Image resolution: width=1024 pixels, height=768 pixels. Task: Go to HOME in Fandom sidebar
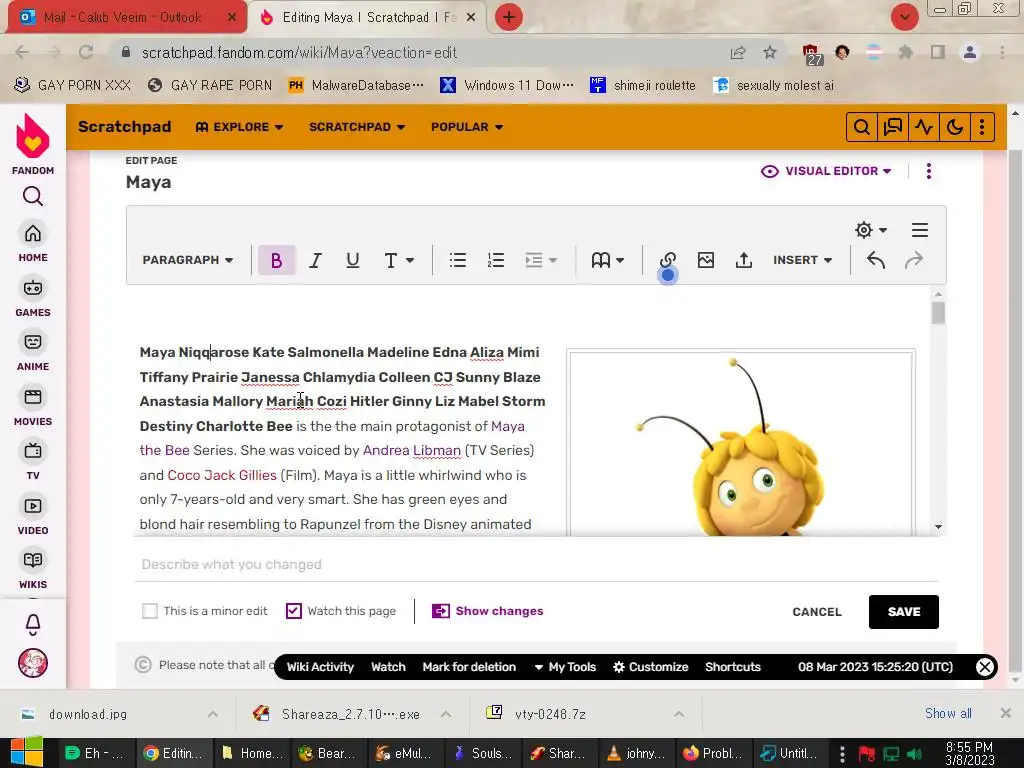(x=33, y=242)
